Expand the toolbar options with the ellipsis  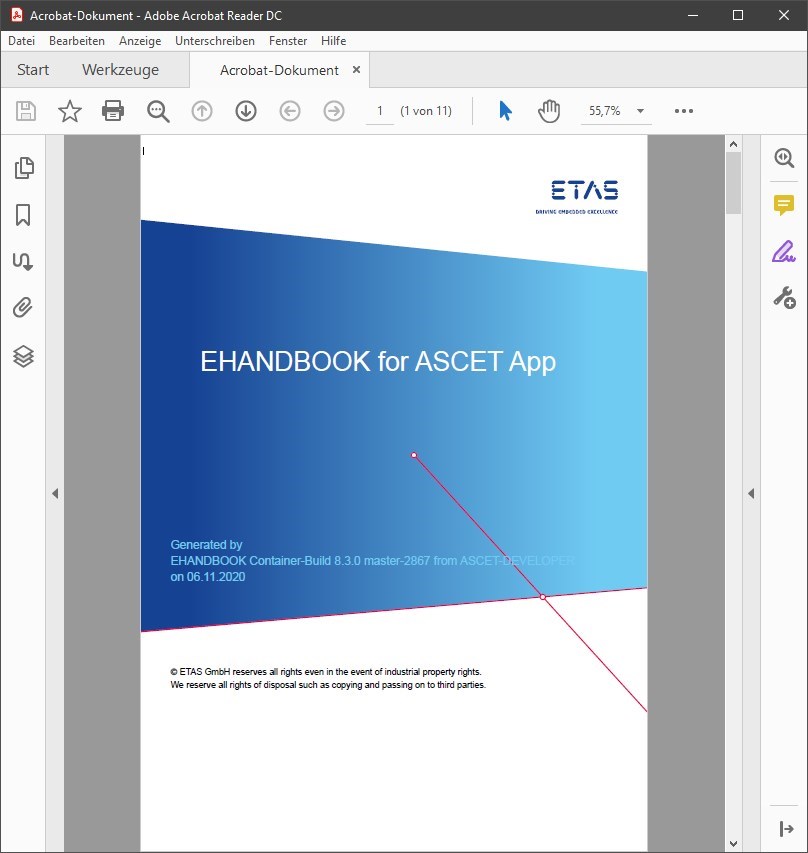pos(683,111)
